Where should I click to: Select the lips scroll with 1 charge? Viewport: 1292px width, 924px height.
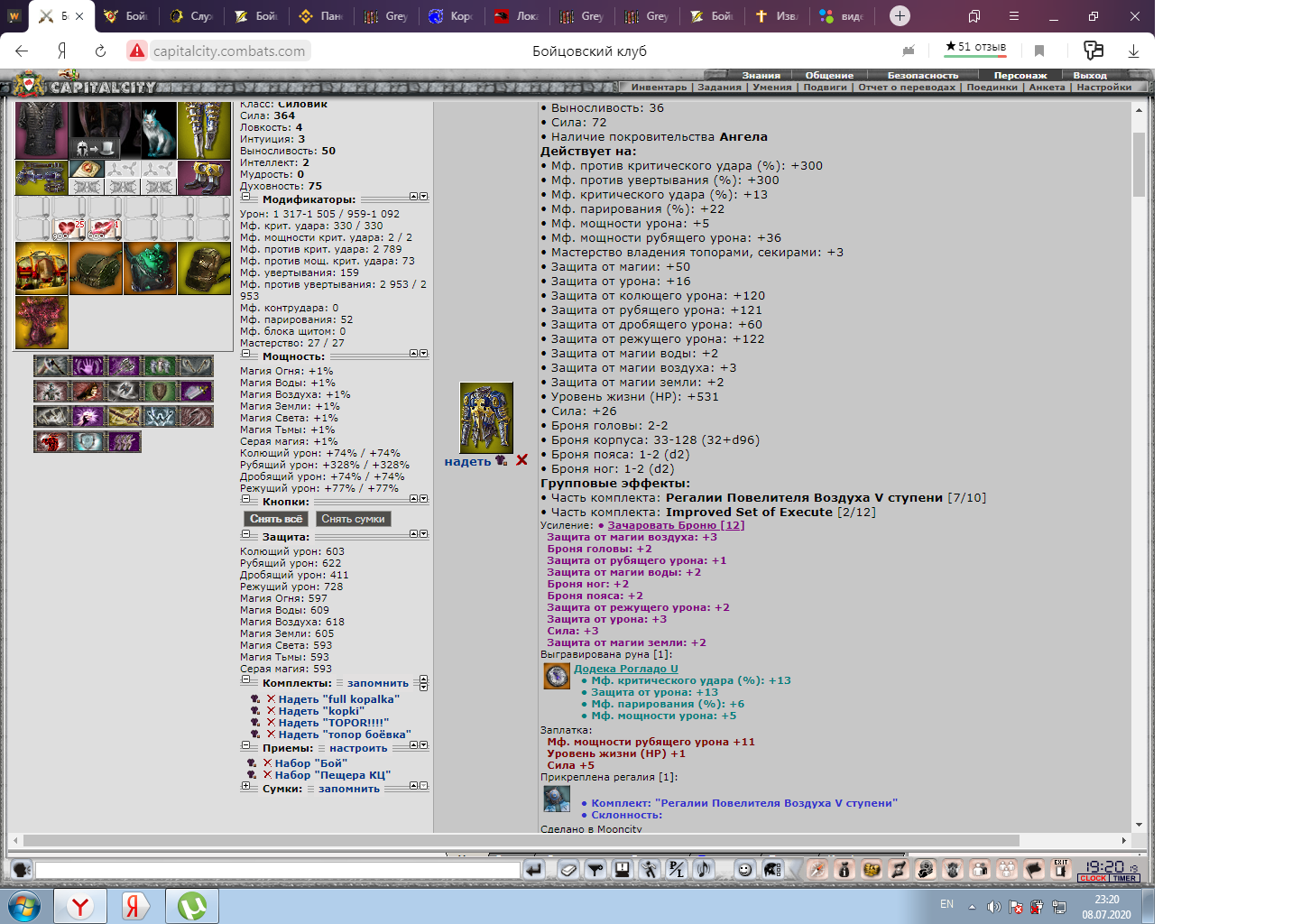point(105,229)
